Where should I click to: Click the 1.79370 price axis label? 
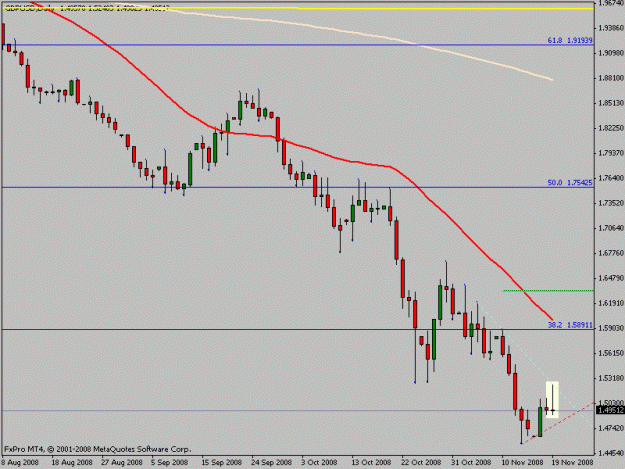[x=611, y=153]
